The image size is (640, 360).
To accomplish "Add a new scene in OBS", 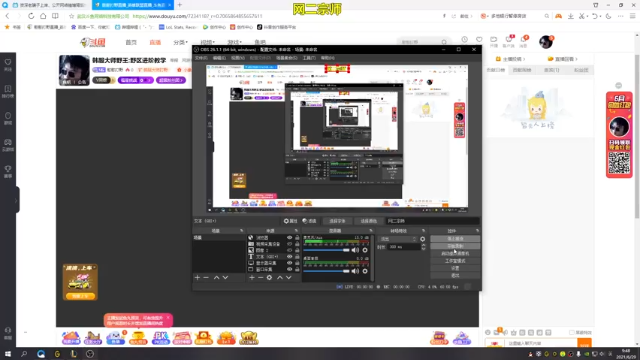I will click(198, 278).
